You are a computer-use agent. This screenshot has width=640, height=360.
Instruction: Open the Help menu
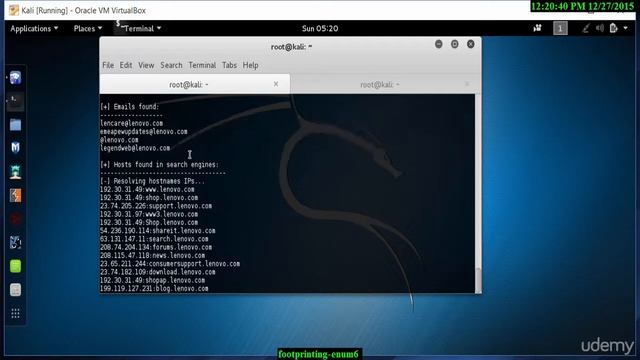(251, 65)
